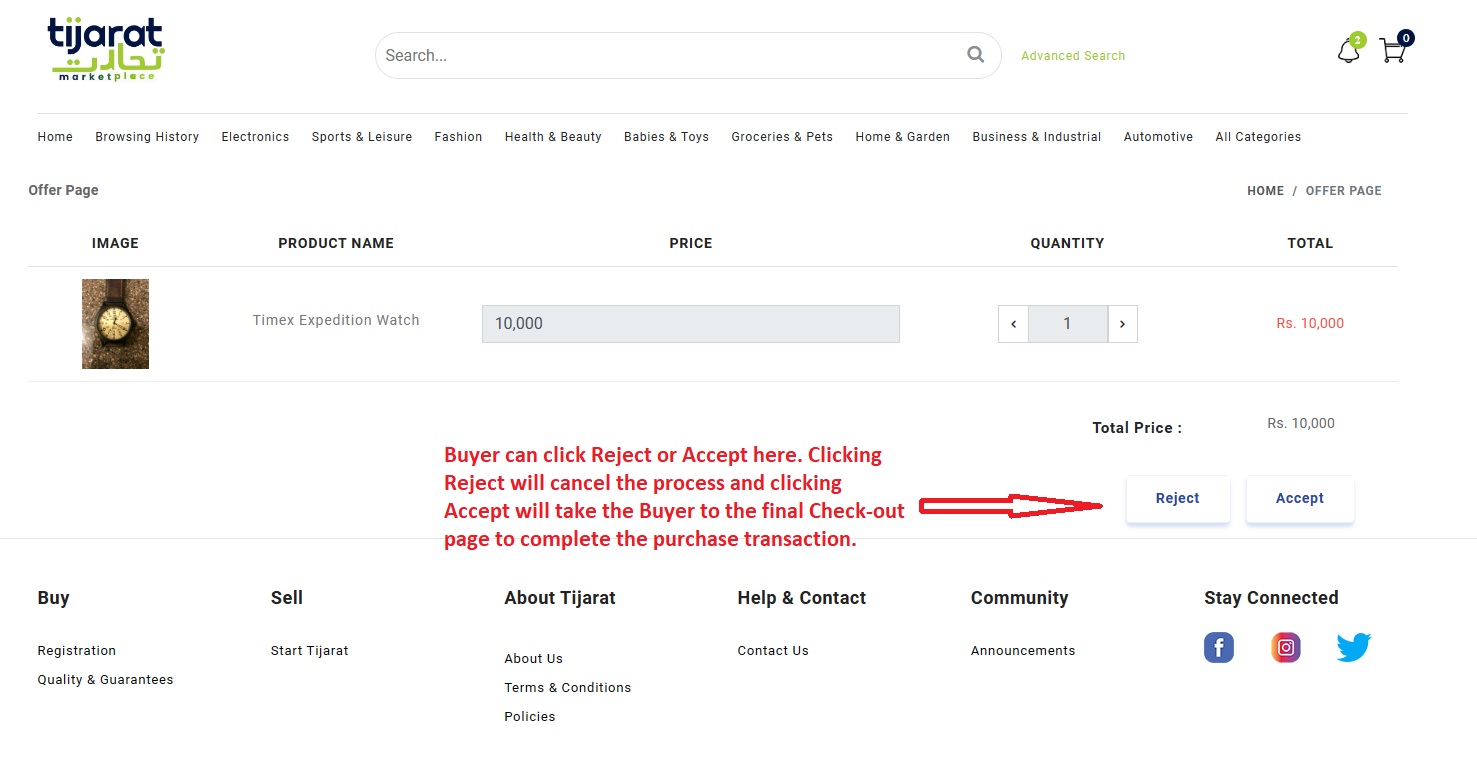
Task: Click the row total 'Rs. 10,000' in red
Action: 1310,324
